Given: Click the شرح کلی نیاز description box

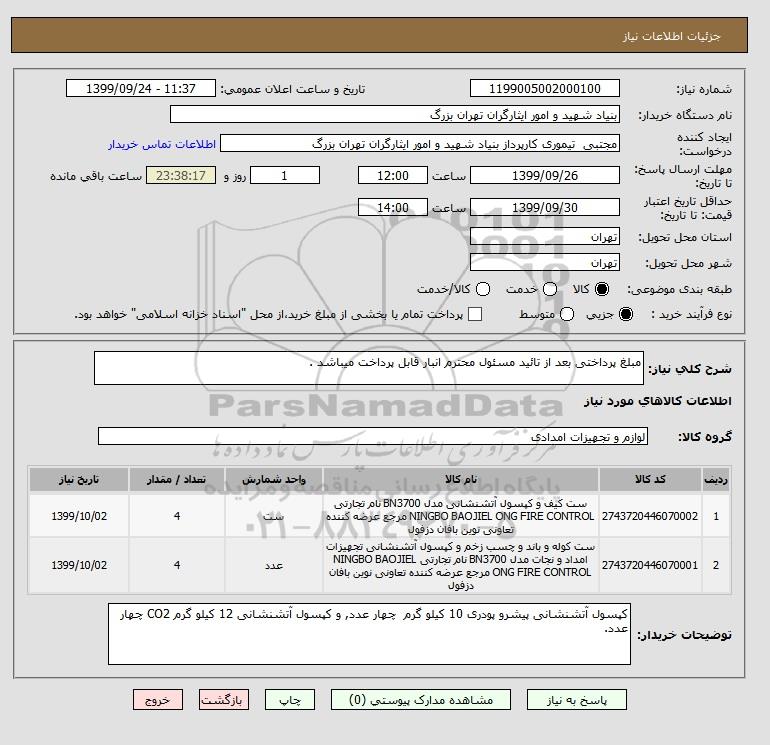Looking at the screenshot, I should click(369, 368).
